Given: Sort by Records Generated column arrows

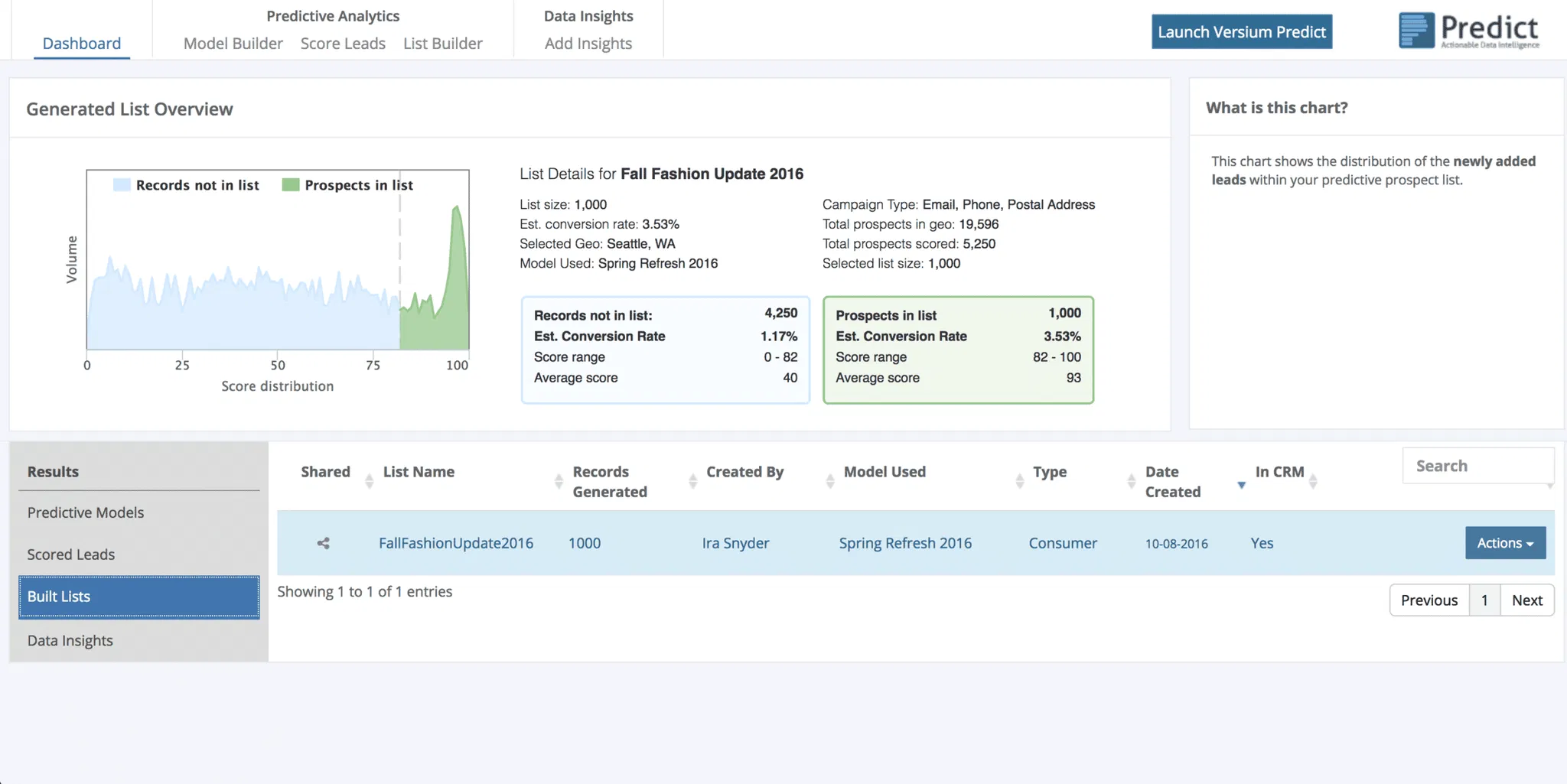Looking at the screenshot, I should 692,481.
